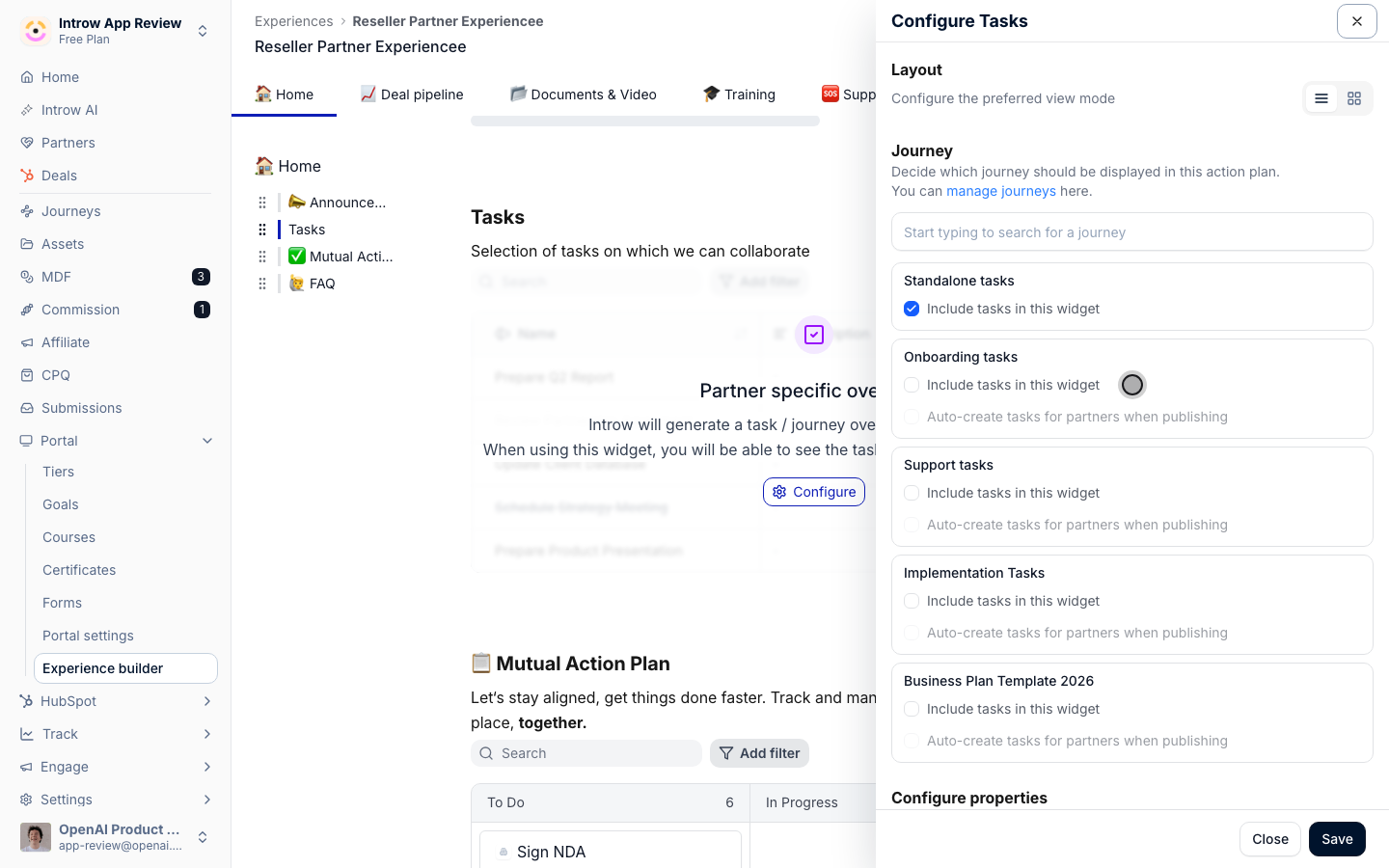
Task: Click the drag handle beside Tasks
Action: pyautogui.click(x=262, y=230)
